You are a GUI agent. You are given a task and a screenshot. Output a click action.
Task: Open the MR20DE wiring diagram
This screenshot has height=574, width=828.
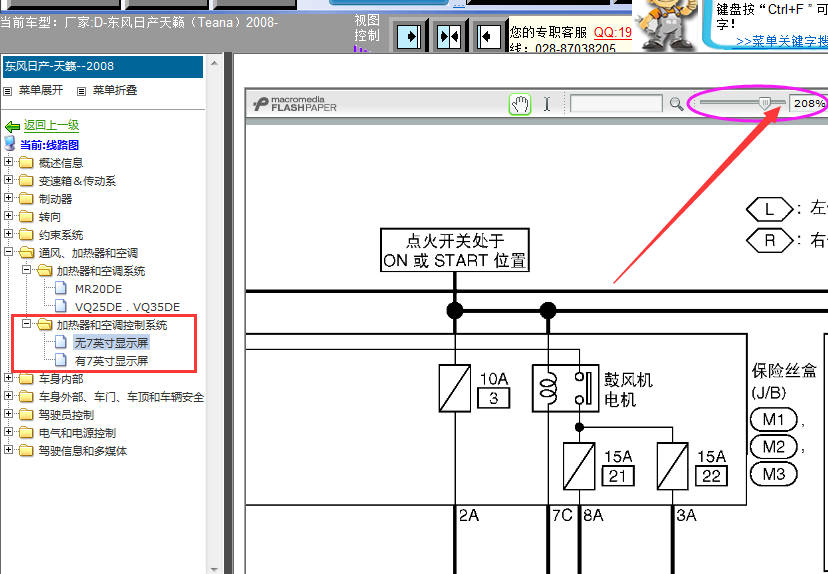(x=98, y=289)
